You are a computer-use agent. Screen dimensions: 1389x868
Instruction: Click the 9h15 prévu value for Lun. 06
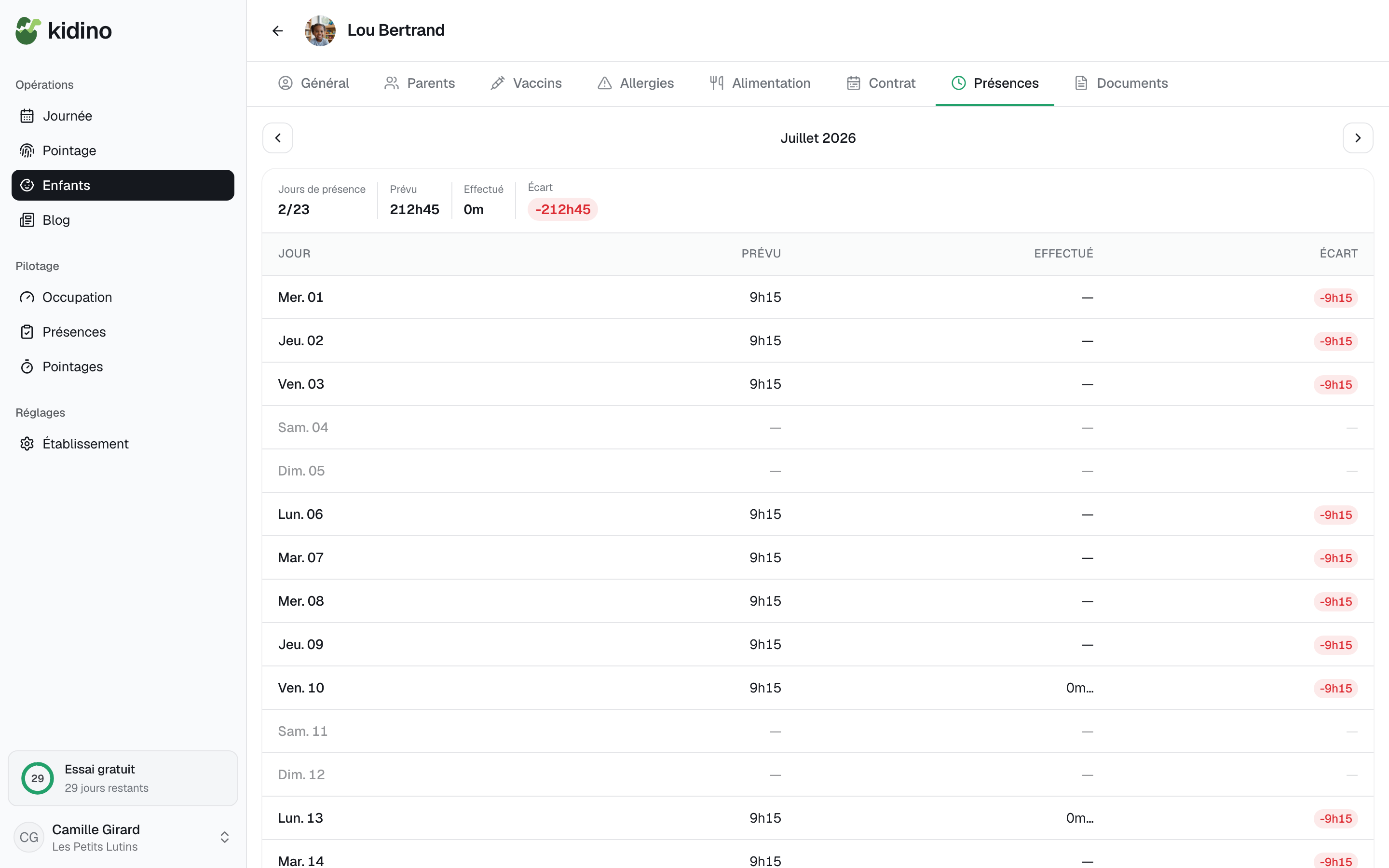click(765, 515)
